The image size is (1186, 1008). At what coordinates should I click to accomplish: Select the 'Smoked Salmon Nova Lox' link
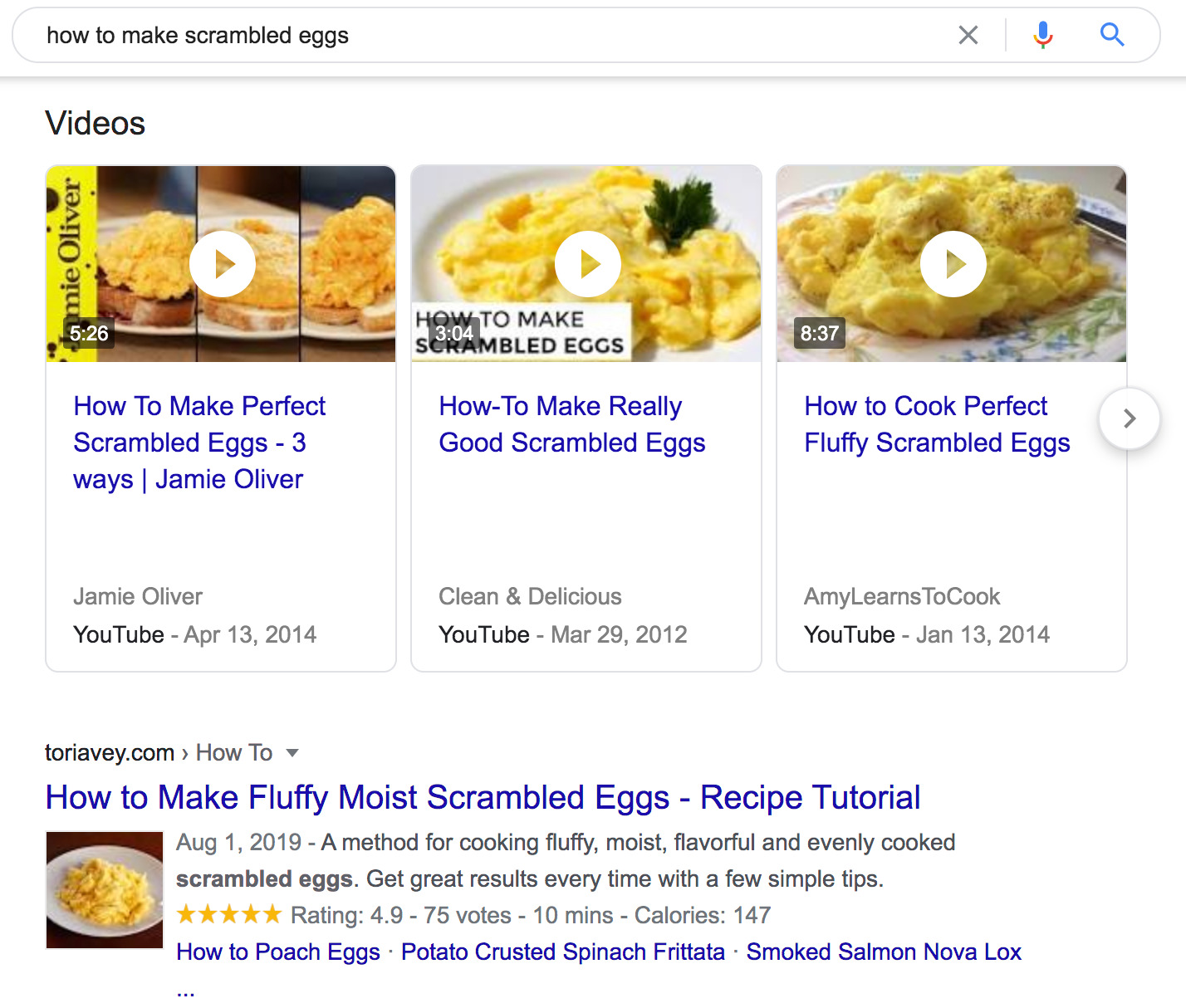point(885,952)
